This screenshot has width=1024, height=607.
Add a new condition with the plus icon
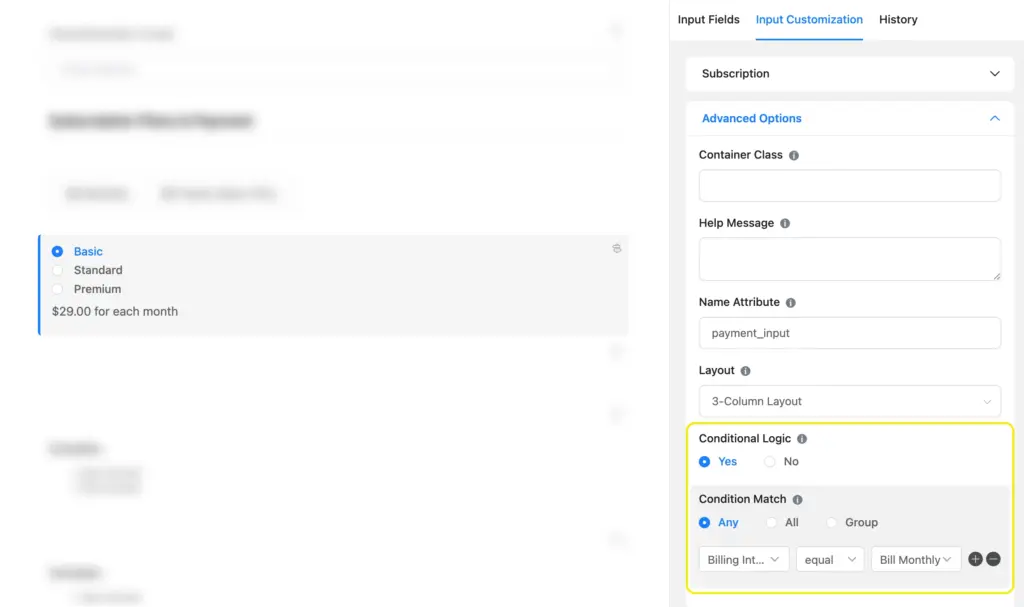[975, 560]
